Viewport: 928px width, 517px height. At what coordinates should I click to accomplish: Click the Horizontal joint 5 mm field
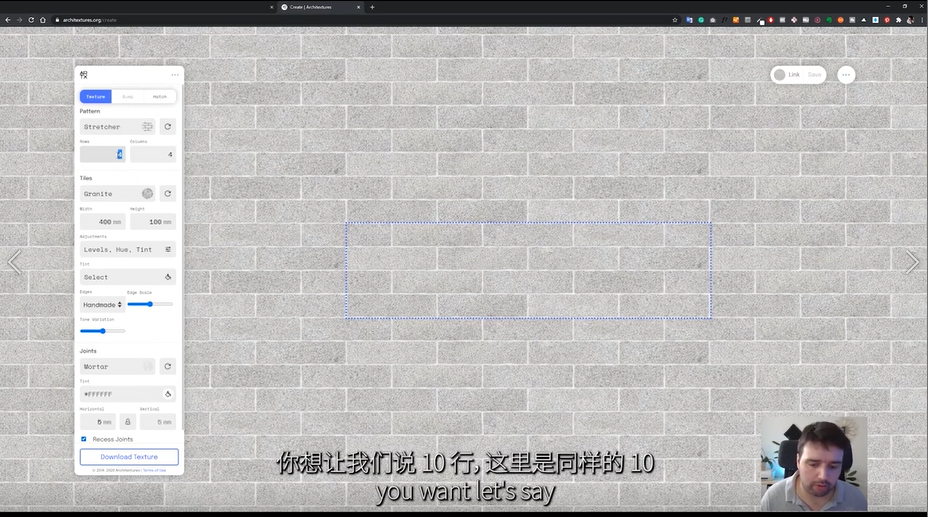click(x=98, y=422)
